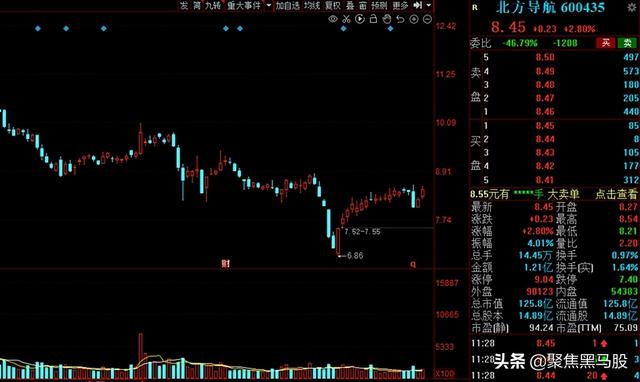Toggle the eye visibility icon above chart
Viewport: 640px width, 382px height.
(x=333, y=19)
